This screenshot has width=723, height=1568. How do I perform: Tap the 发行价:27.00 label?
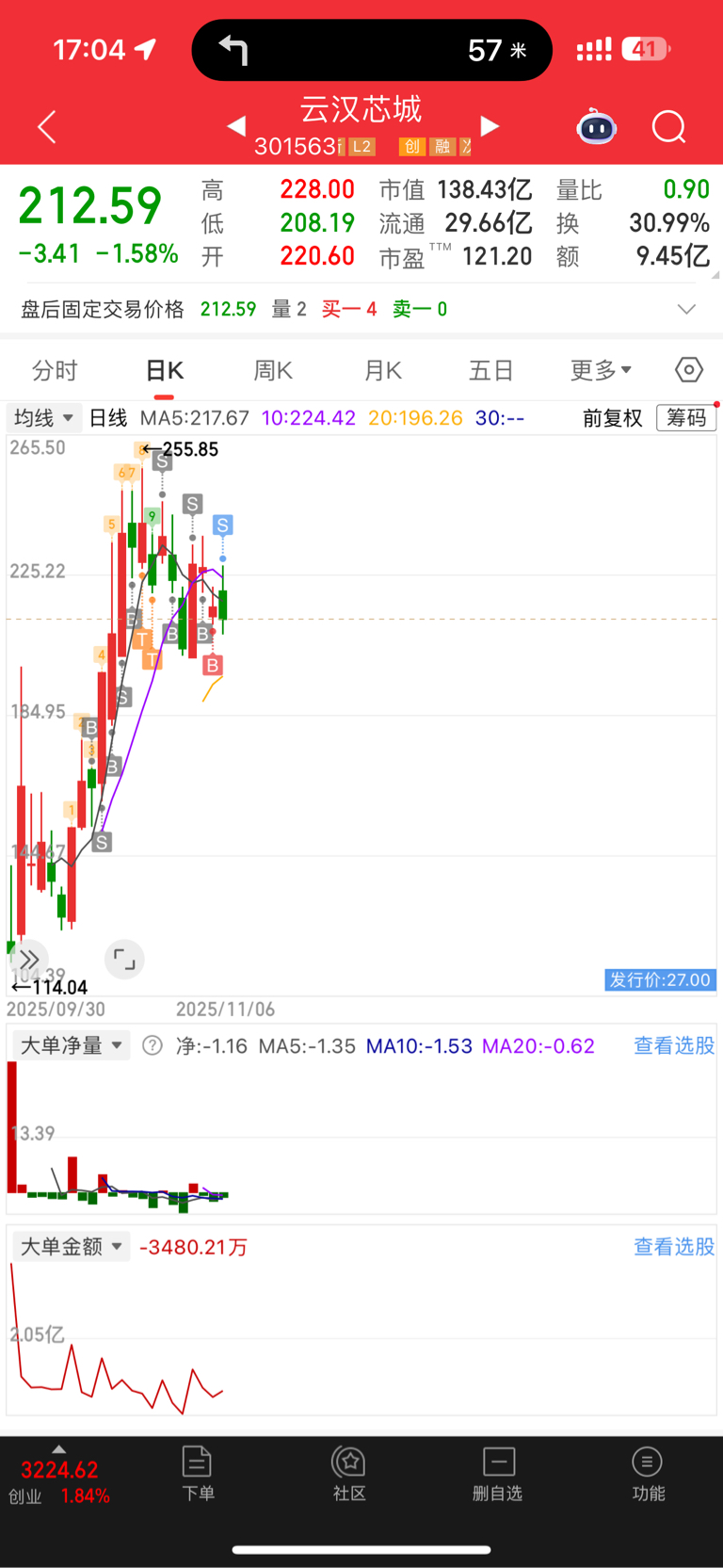click(x=660, y=979)
